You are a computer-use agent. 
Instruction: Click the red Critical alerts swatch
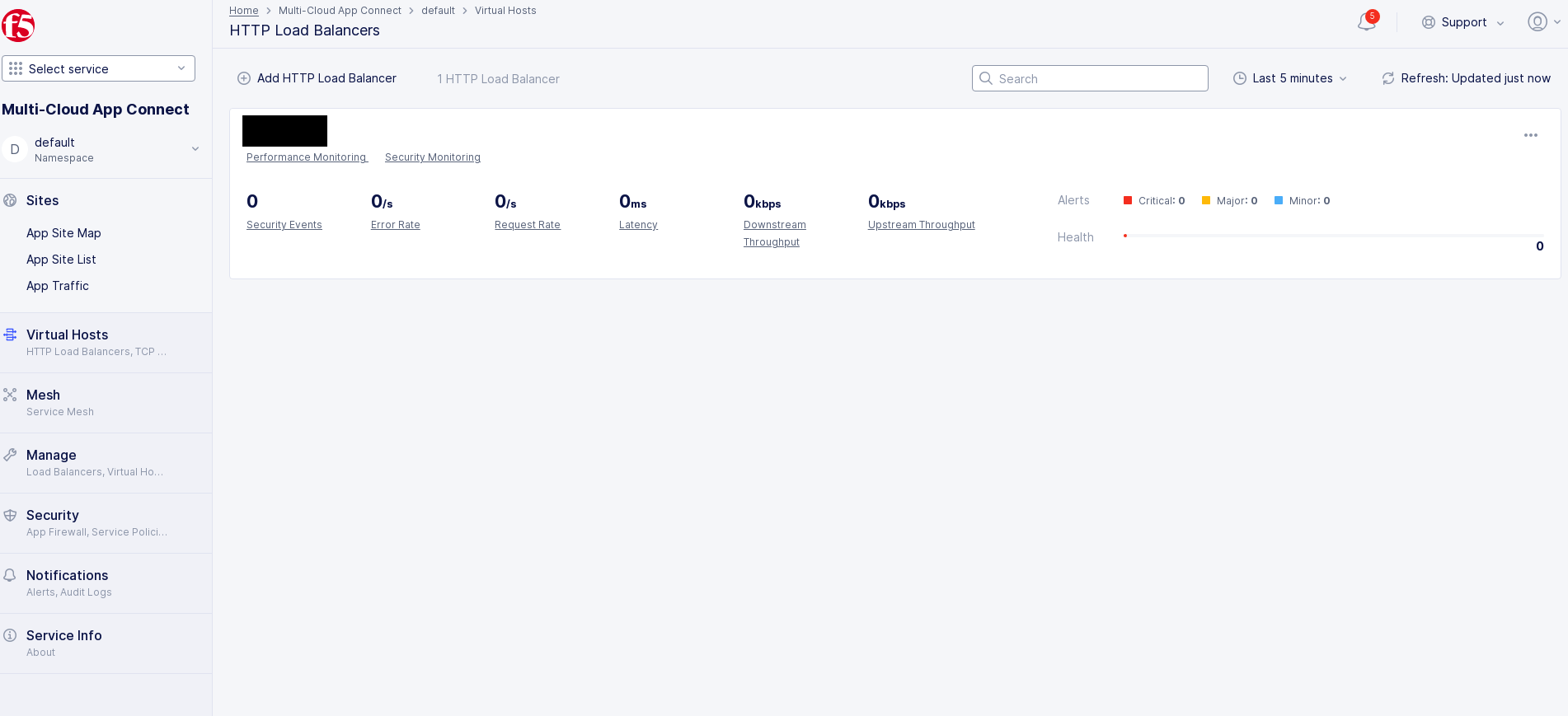point(1128,200)
